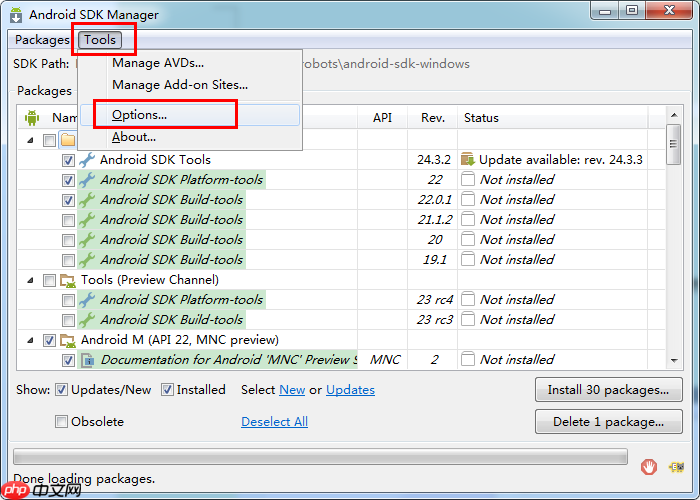Click the update-available icon for rev. 24.3.3

point(467,159)
